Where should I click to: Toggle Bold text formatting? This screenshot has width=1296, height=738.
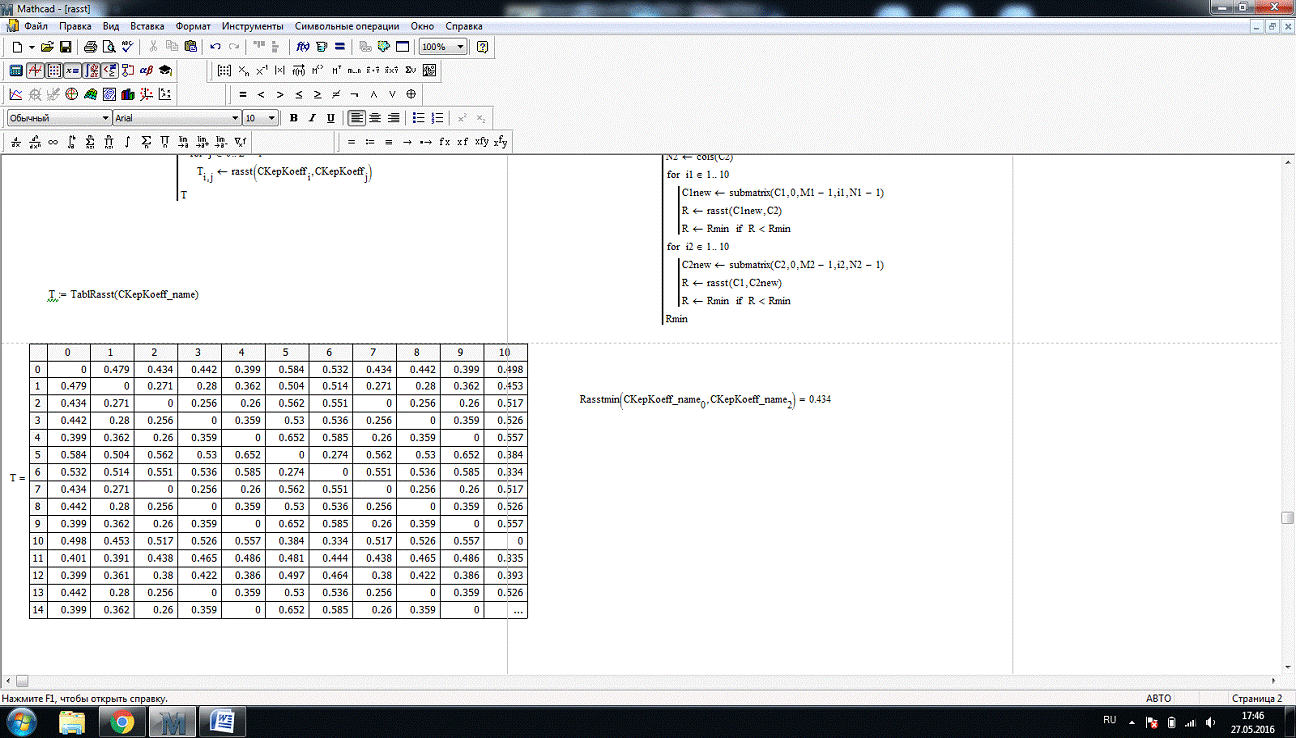click(294, 118)
